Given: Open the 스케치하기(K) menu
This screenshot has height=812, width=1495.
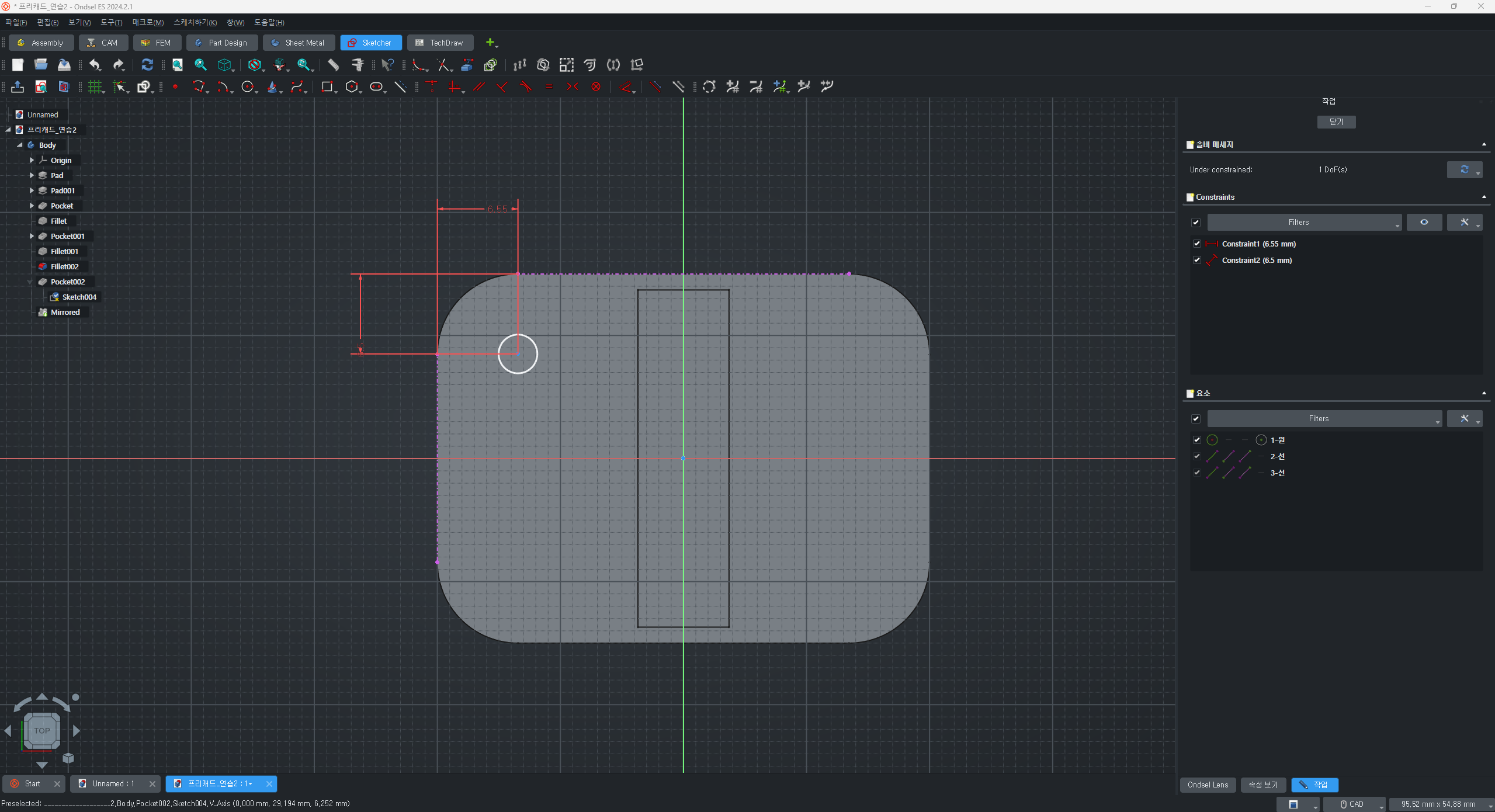Looking at the screenshot, I should click(195, 22).
